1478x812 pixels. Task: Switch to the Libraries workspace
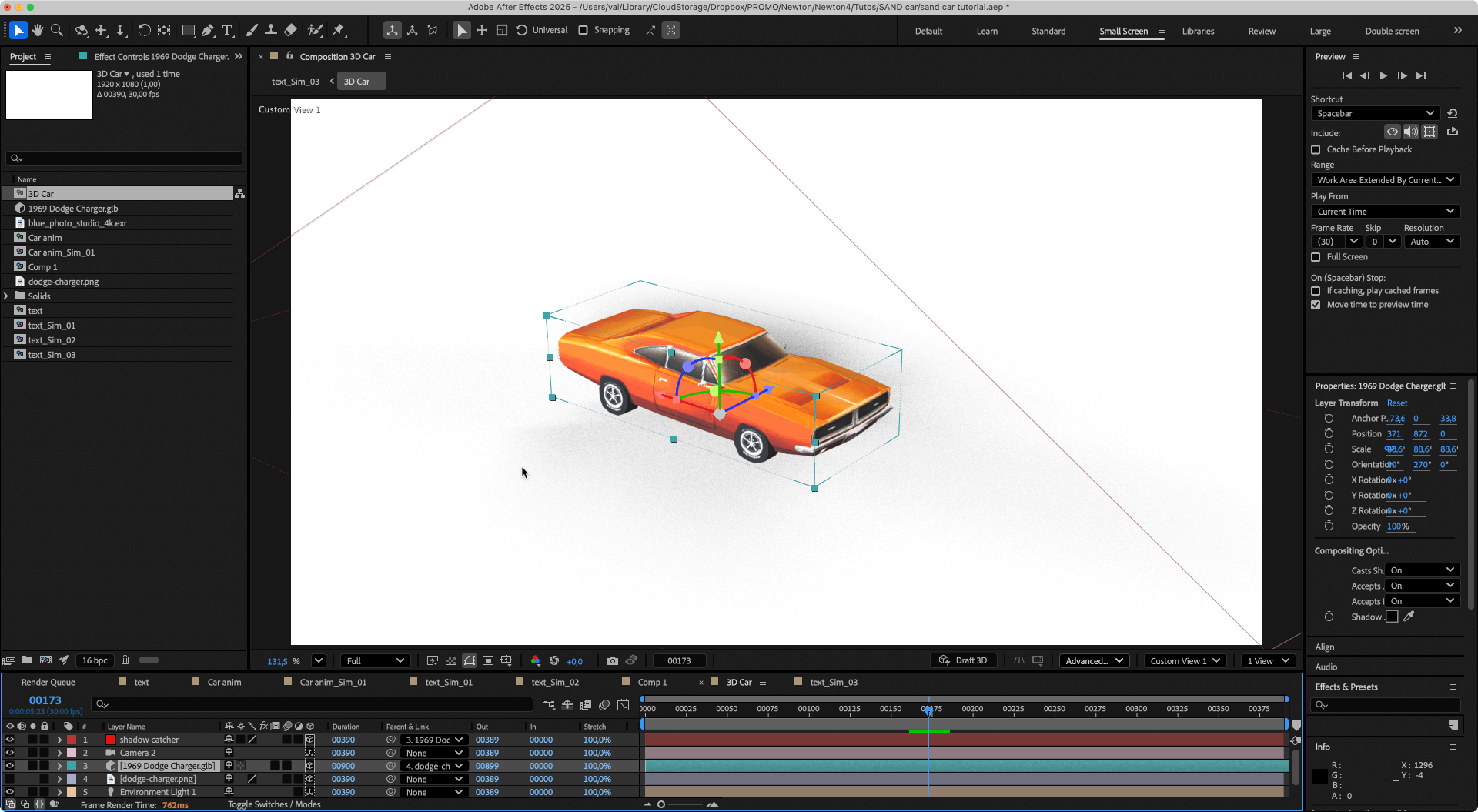click(1198, 31)
